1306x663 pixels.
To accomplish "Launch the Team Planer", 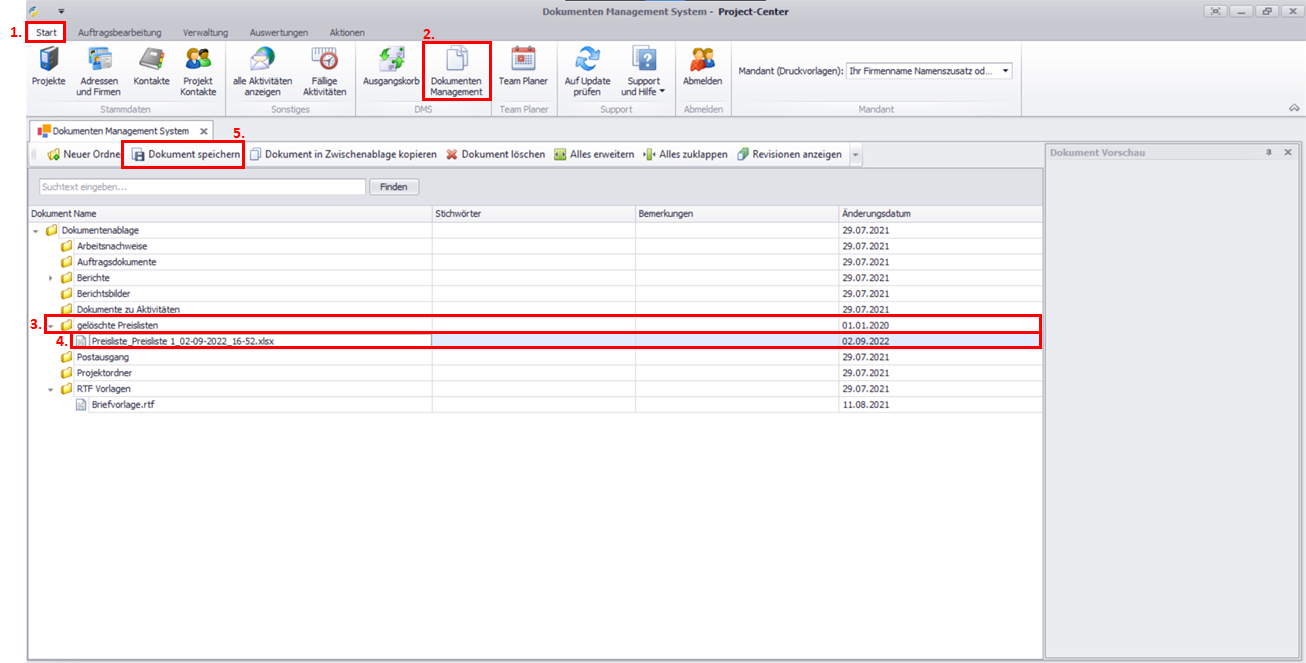I will (523, 68).
